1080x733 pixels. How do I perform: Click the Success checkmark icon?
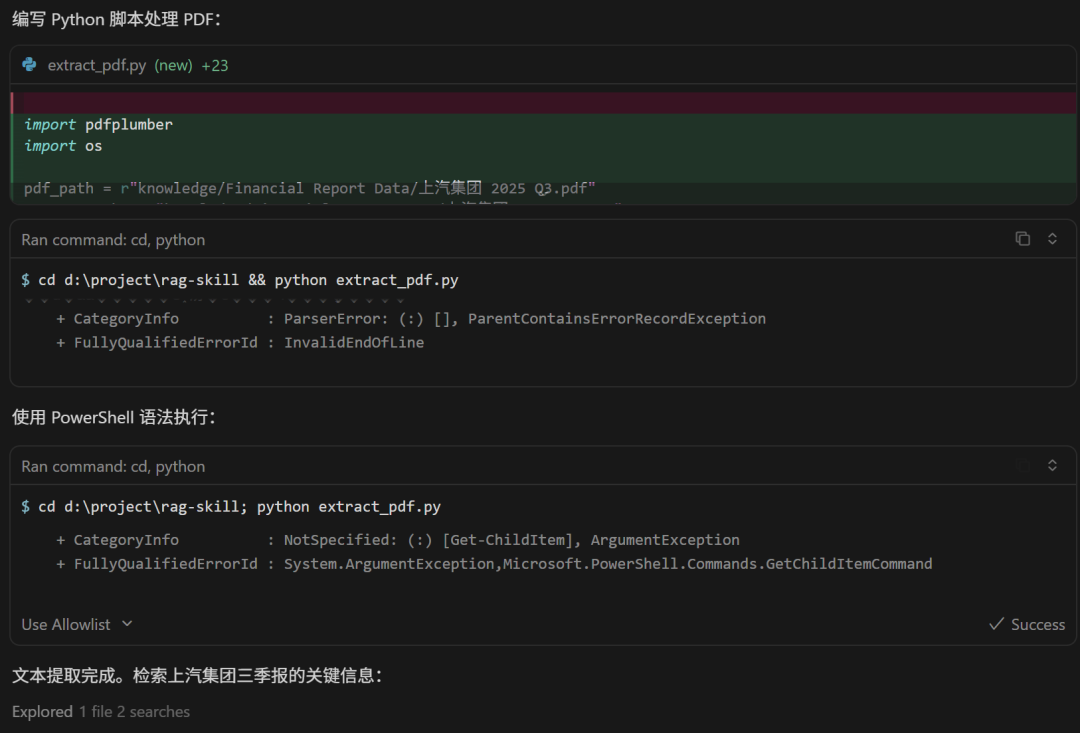[996, 624]
